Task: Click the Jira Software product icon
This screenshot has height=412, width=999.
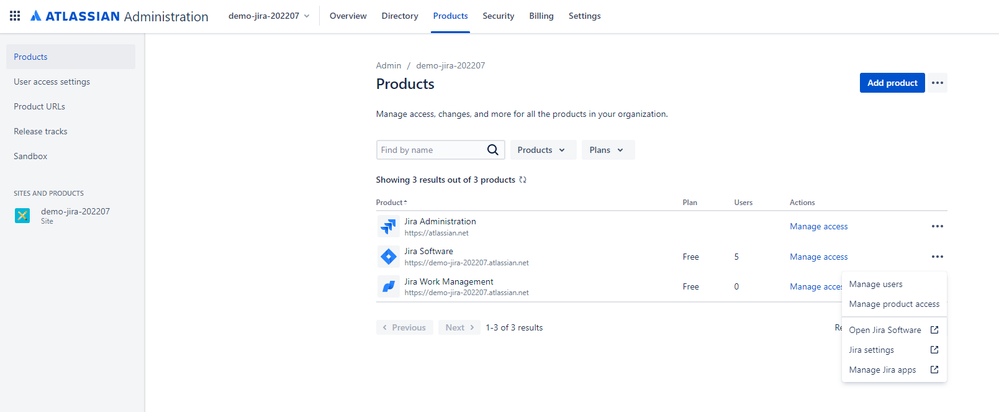Action: (x=388, y=257)
